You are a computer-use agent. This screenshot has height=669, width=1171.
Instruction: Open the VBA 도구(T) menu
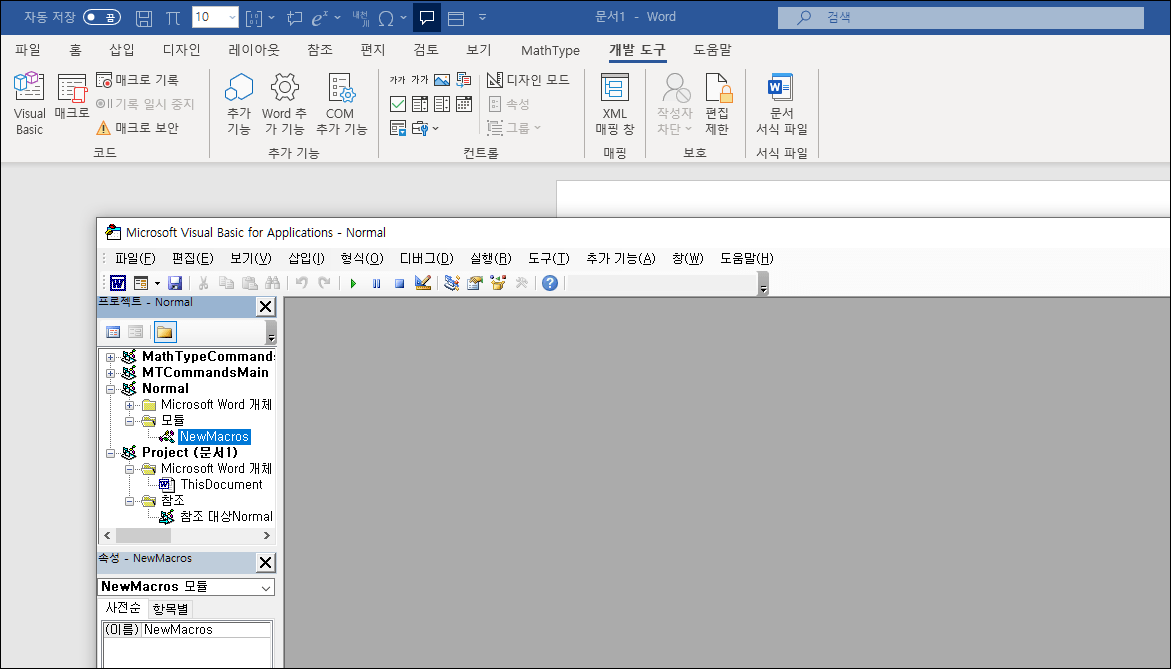coord(549,258)
